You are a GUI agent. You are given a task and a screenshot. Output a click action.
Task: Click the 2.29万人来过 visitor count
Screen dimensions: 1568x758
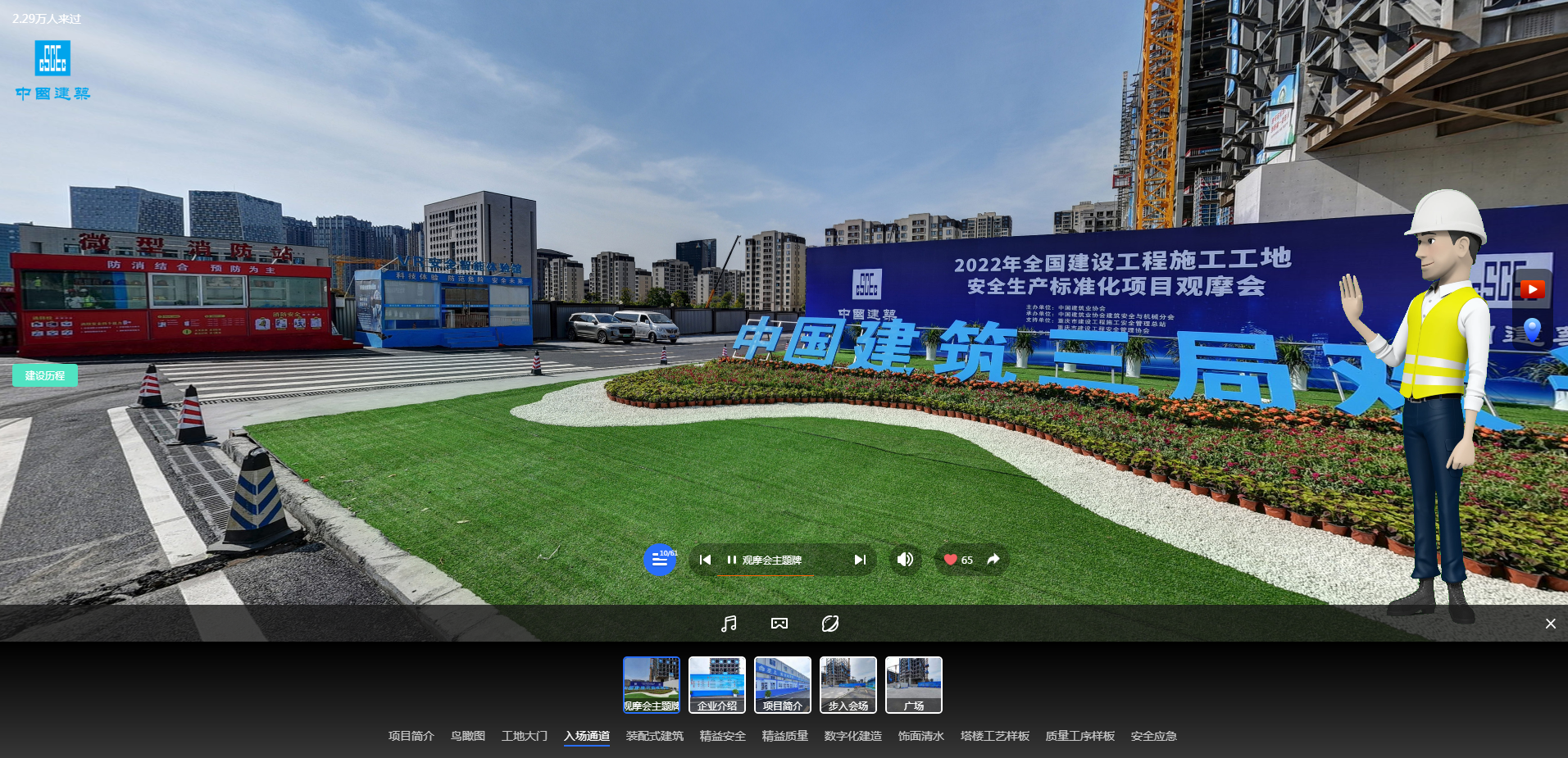point(47,18)
